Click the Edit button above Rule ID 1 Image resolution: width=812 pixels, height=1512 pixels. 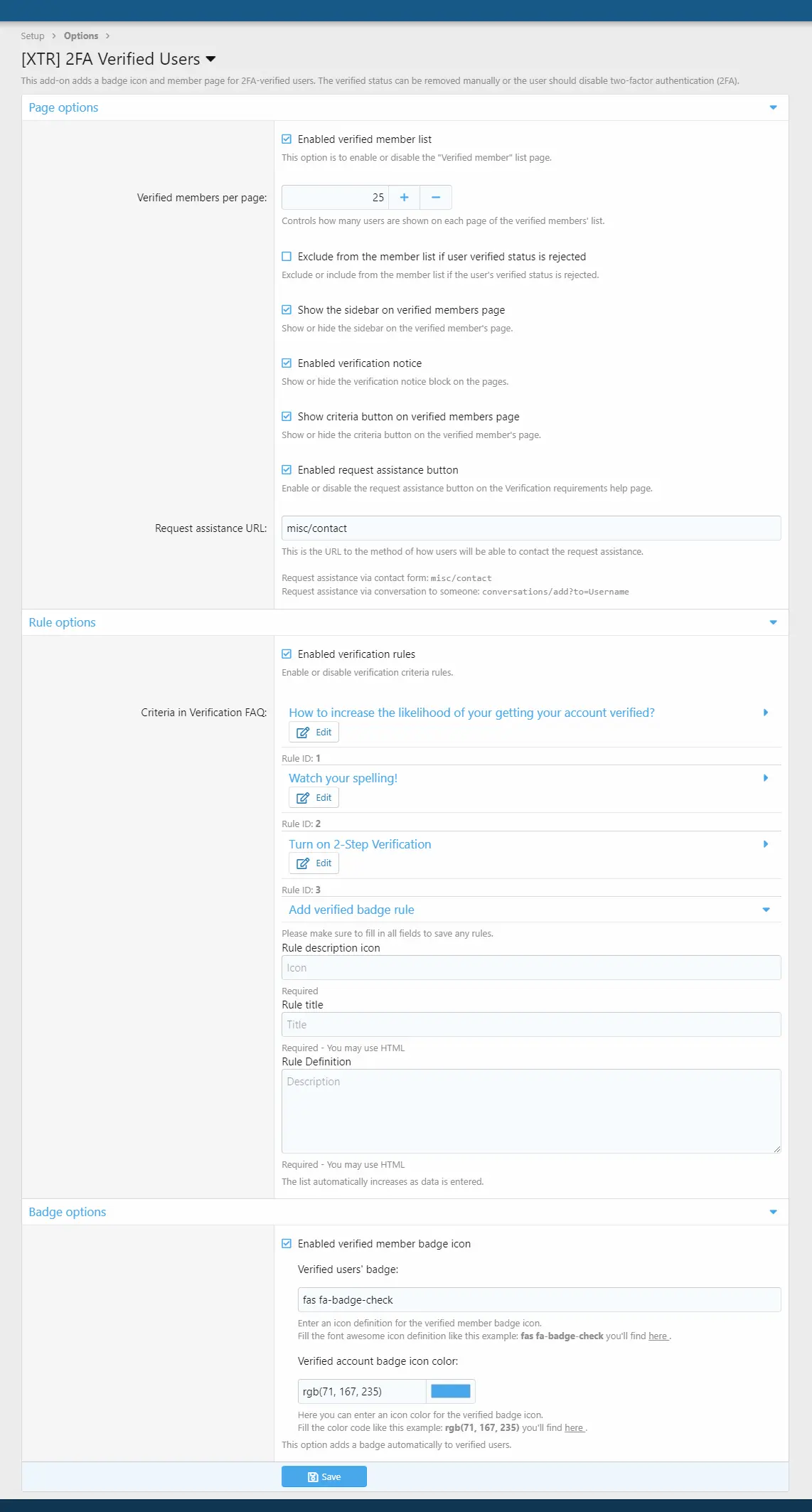(314, 732)
